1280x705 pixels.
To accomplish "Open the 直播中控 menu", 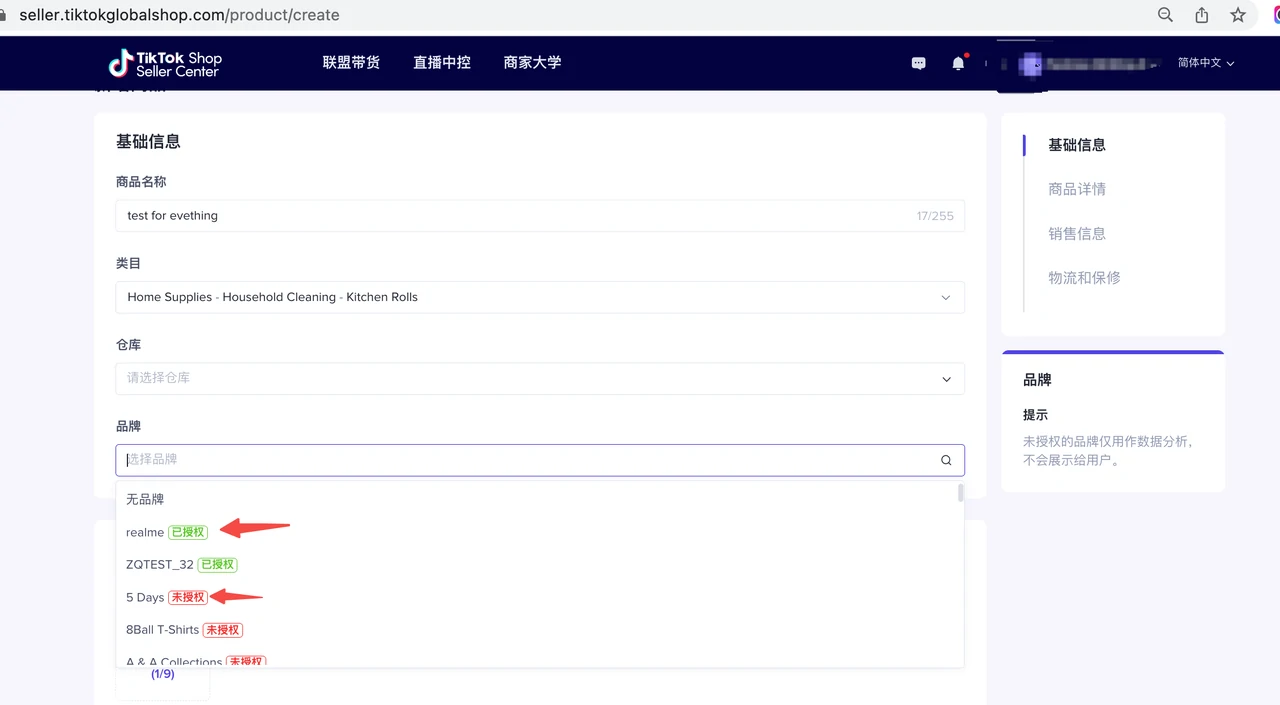I will (x=441, y=62).
